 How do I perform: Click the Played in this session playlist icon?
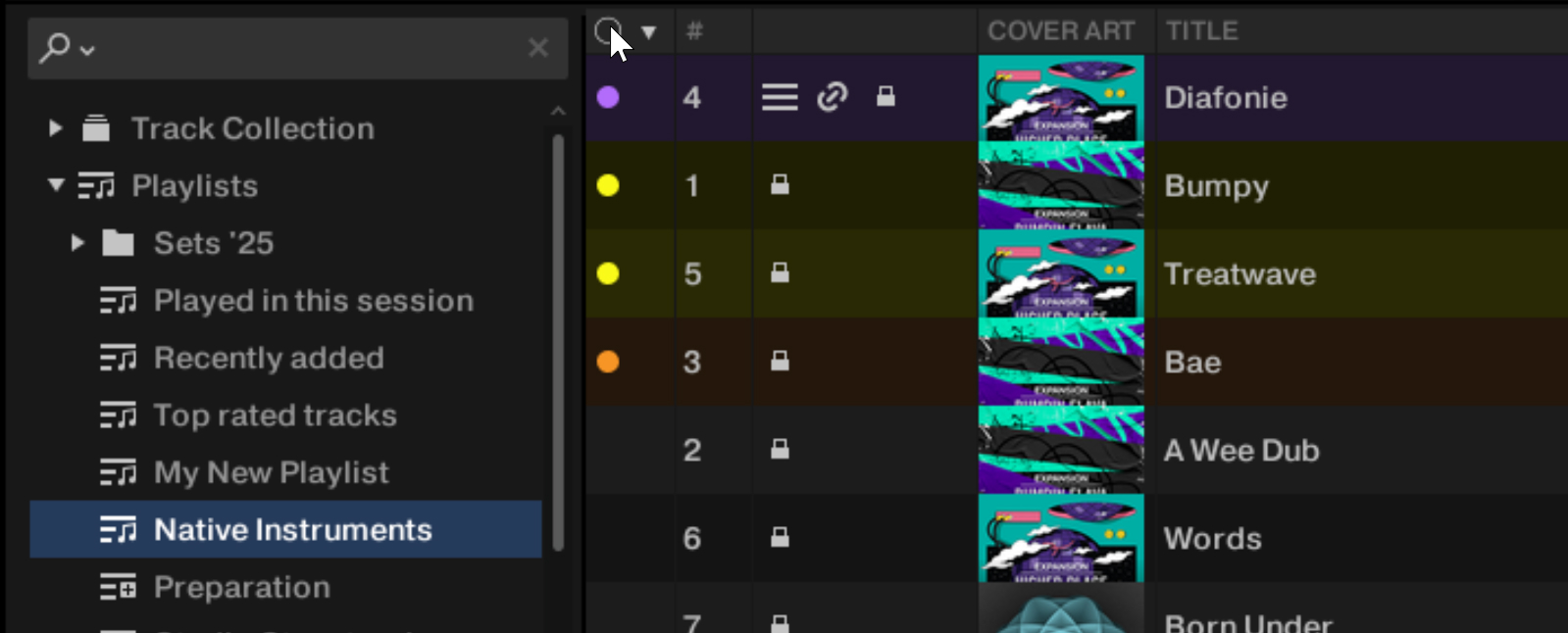click(119, 301)
